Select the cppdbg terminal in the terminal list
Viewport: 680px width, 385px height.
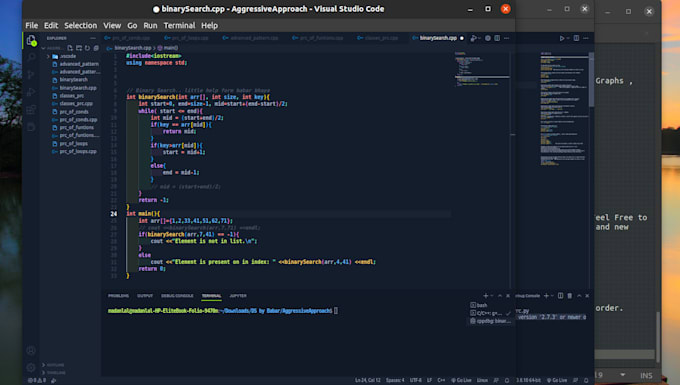(x=490, y=321)
